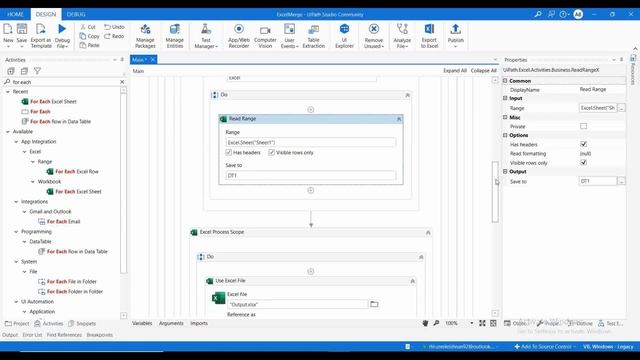Switch to the DEBUG tab
Image resolution: width=640 pixels, height=360 pixels.
[76, 14]
